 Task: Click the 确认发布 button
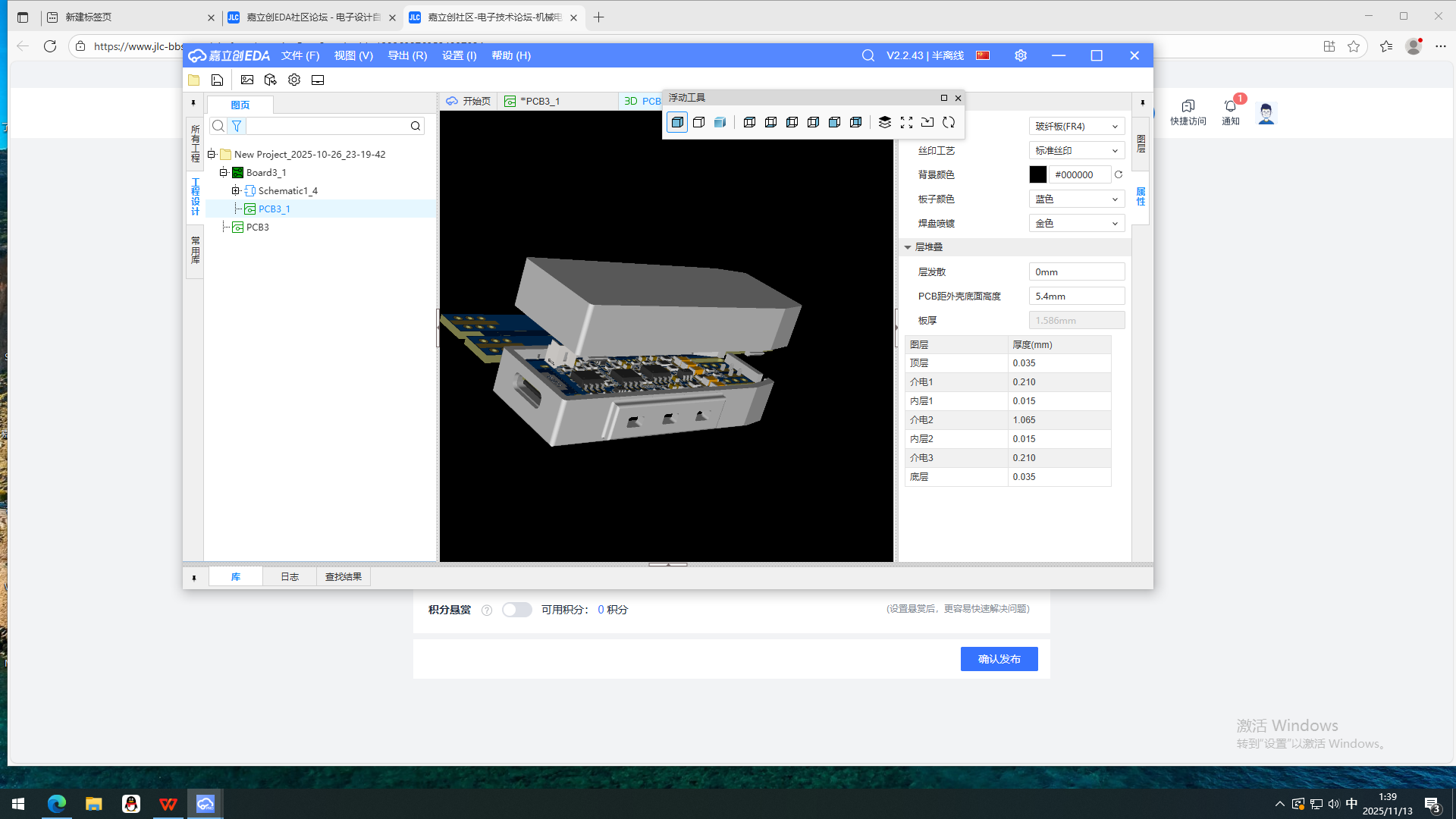coord(999,659)
